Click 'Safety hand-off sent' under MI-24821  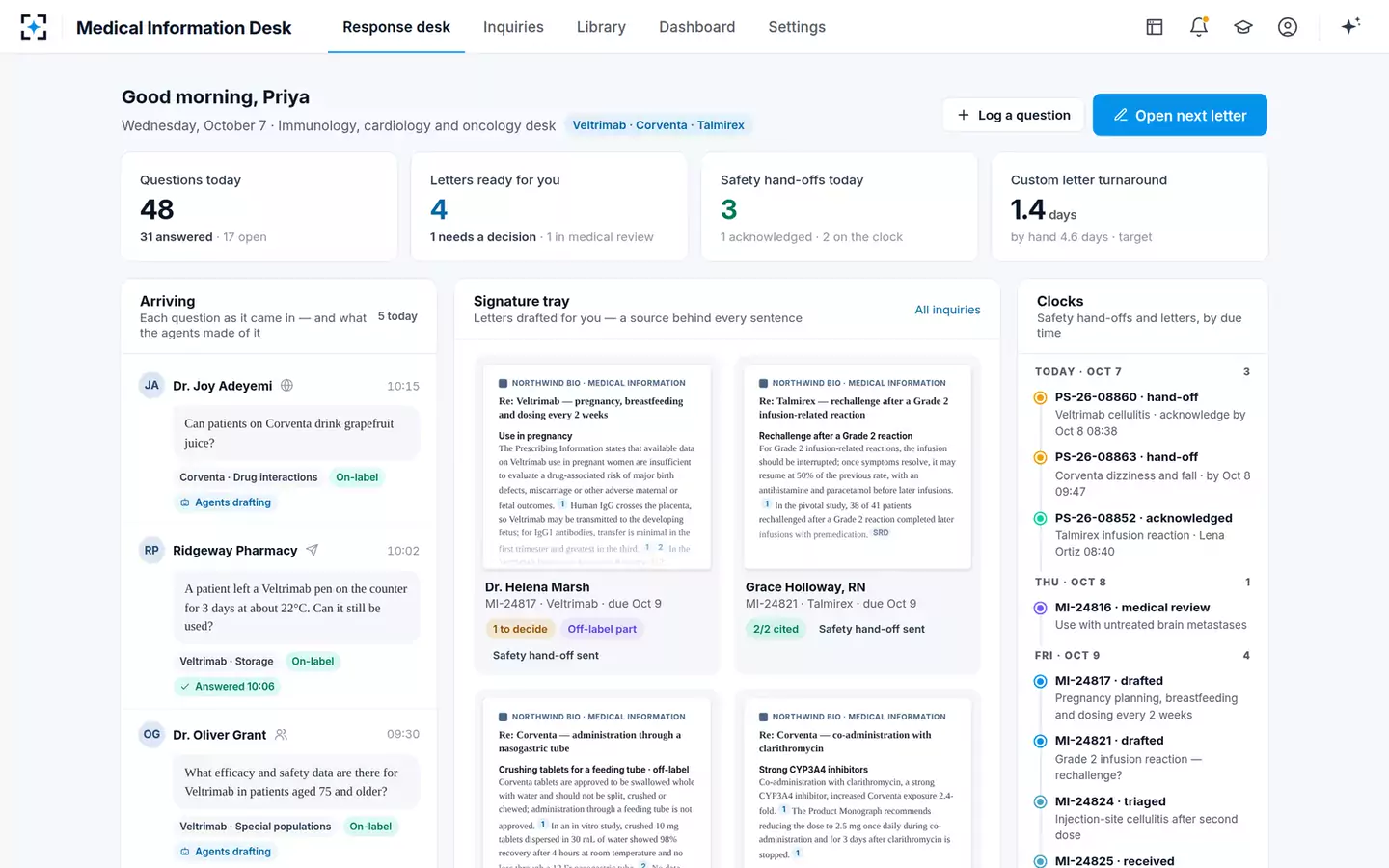pos(872,629)
